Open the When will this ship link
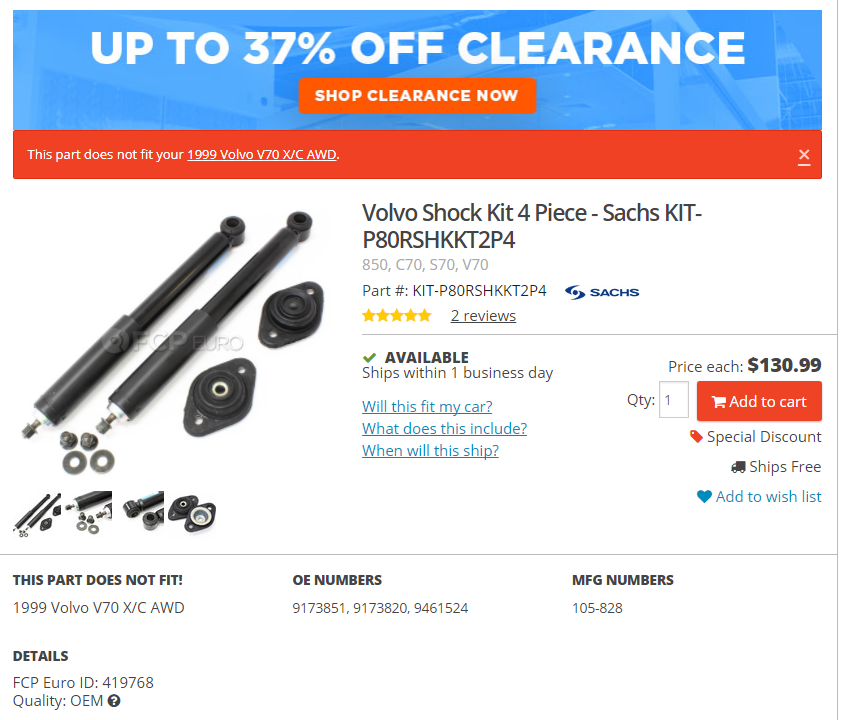 pos(430,450)
